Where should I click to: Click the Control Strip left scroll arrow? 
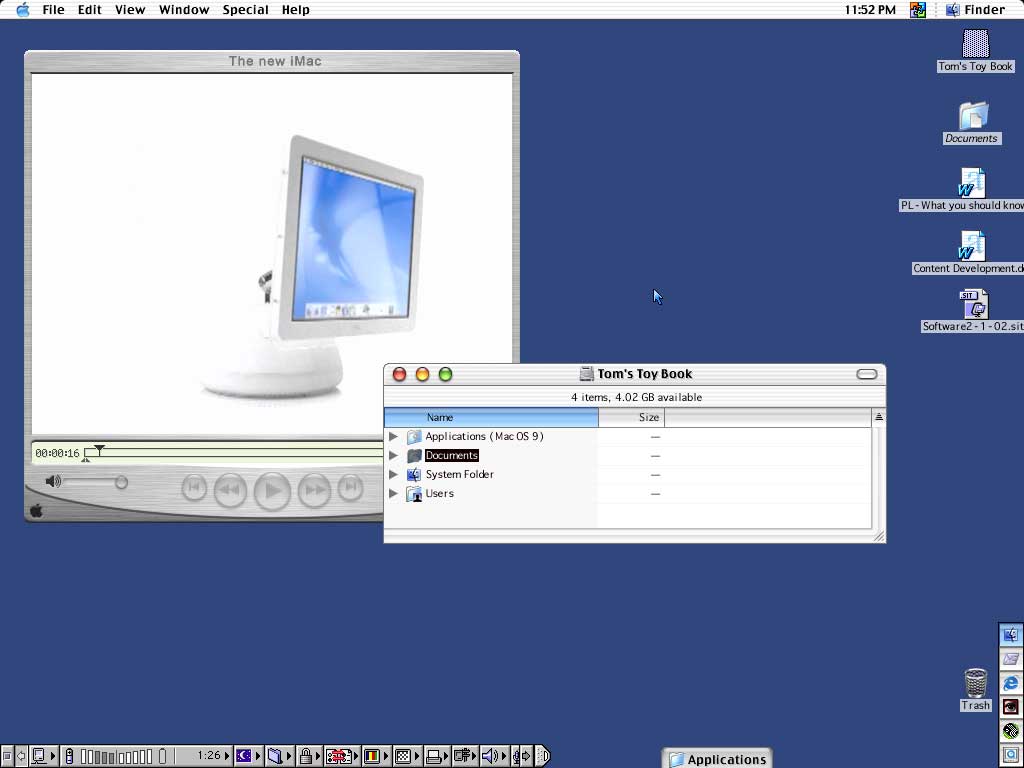point(20,756)
